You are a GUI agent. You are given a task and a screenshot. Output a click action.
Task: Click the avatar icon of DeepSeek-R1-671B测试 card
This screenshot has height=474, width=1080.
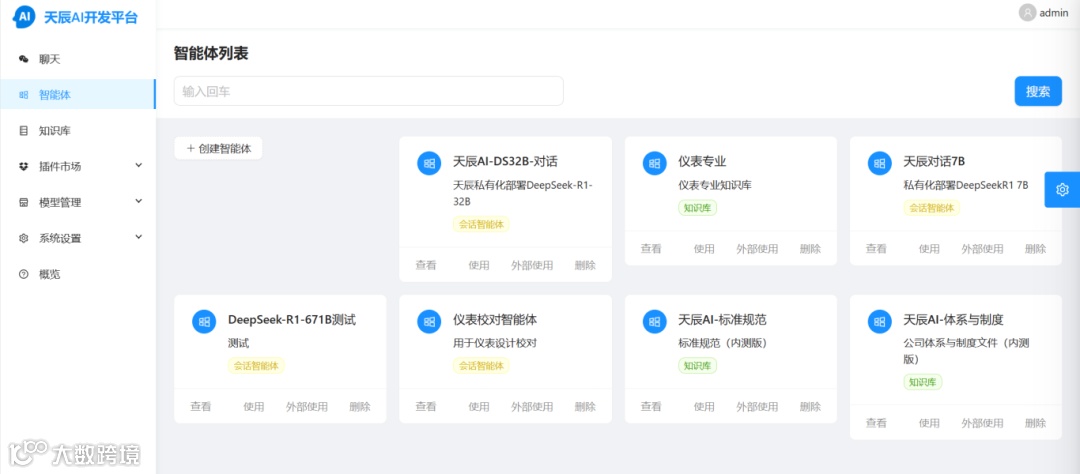point(204,321)
